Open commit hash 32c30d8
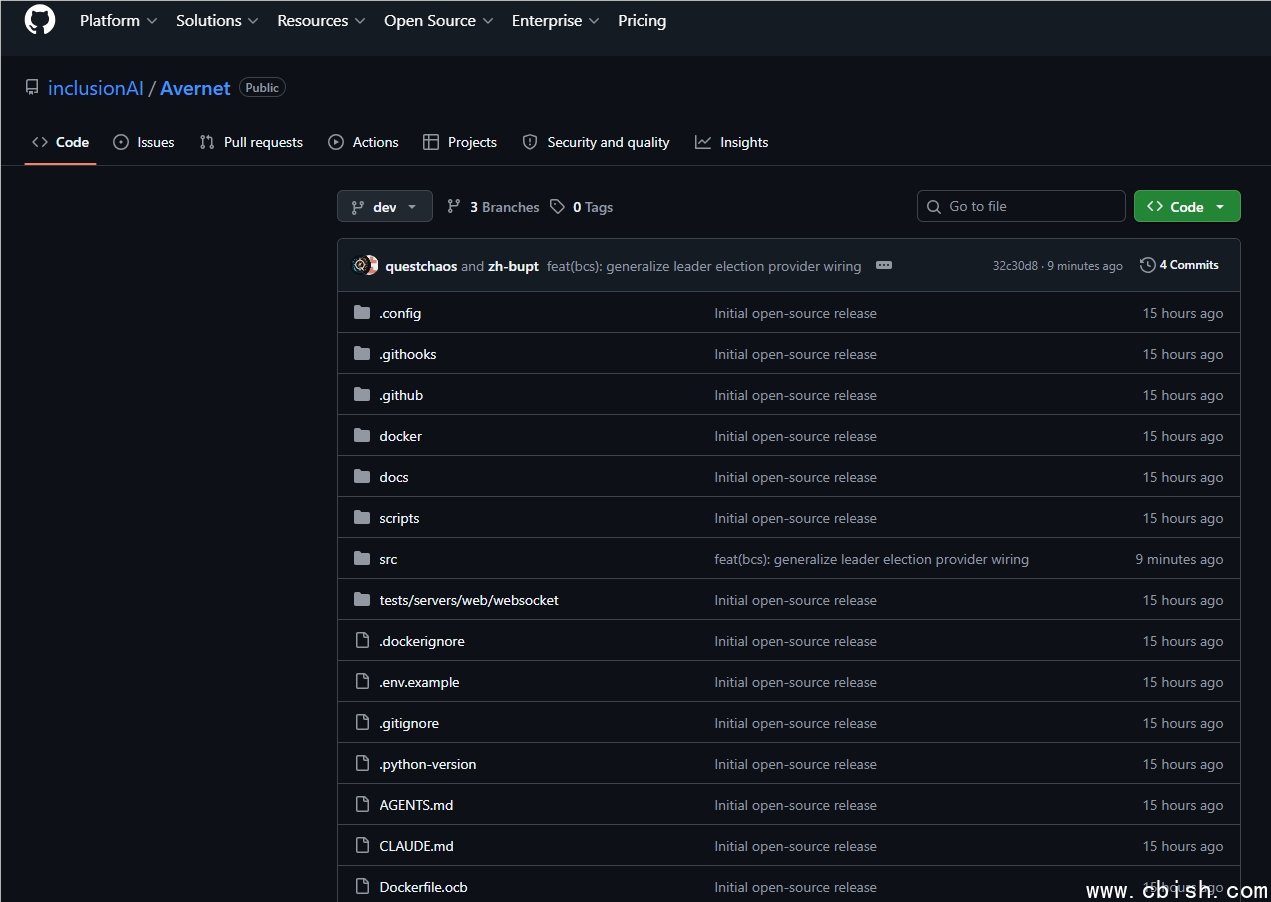Screen dimensions: 1271x902 (1015, 266)
